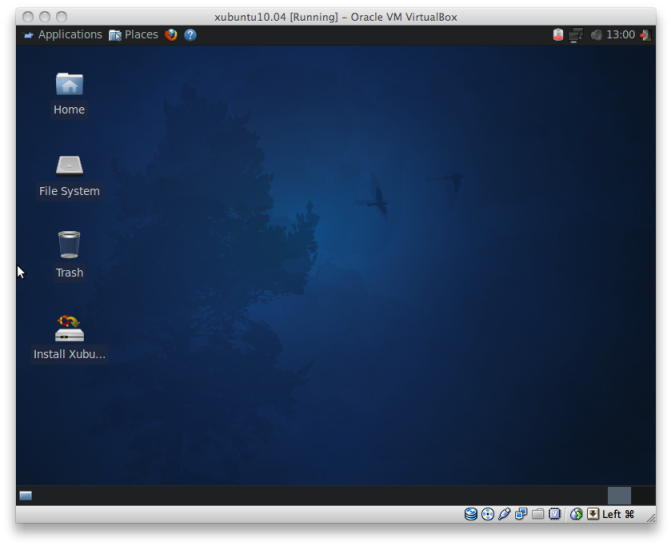The image size is (671, 546).
Task: Click the VirtualBox window title text
Action: click(x=336, y=17)
